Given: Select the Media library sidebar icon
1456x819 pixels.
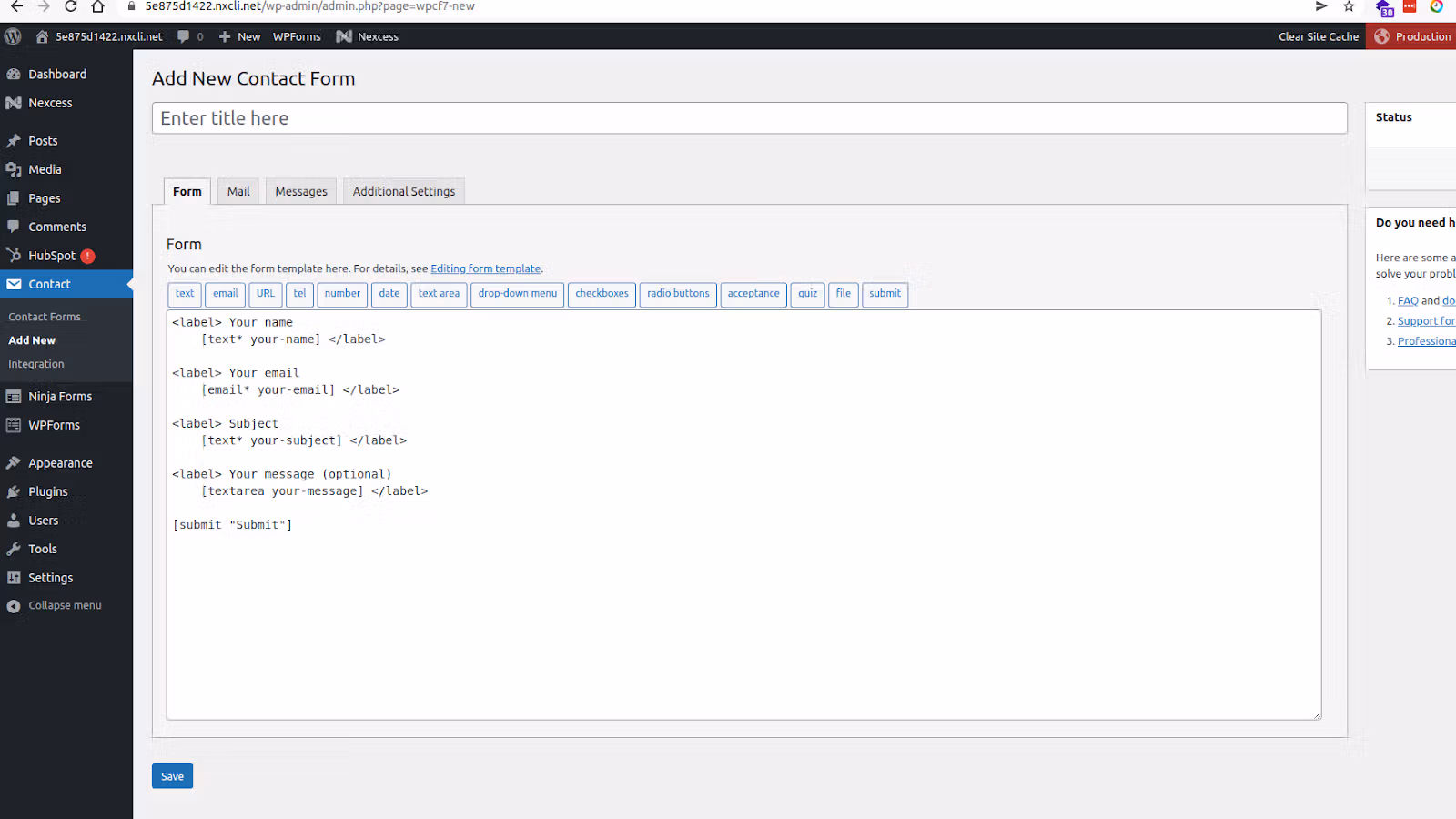Looking at the screenshot, I should [15, 169].
